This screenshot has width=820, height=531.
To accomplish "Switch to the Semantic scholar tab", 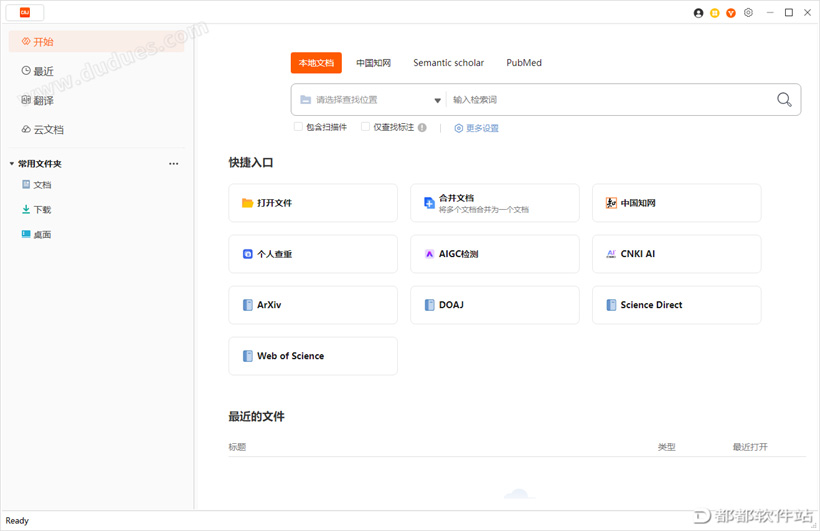I will coord(449,63).
